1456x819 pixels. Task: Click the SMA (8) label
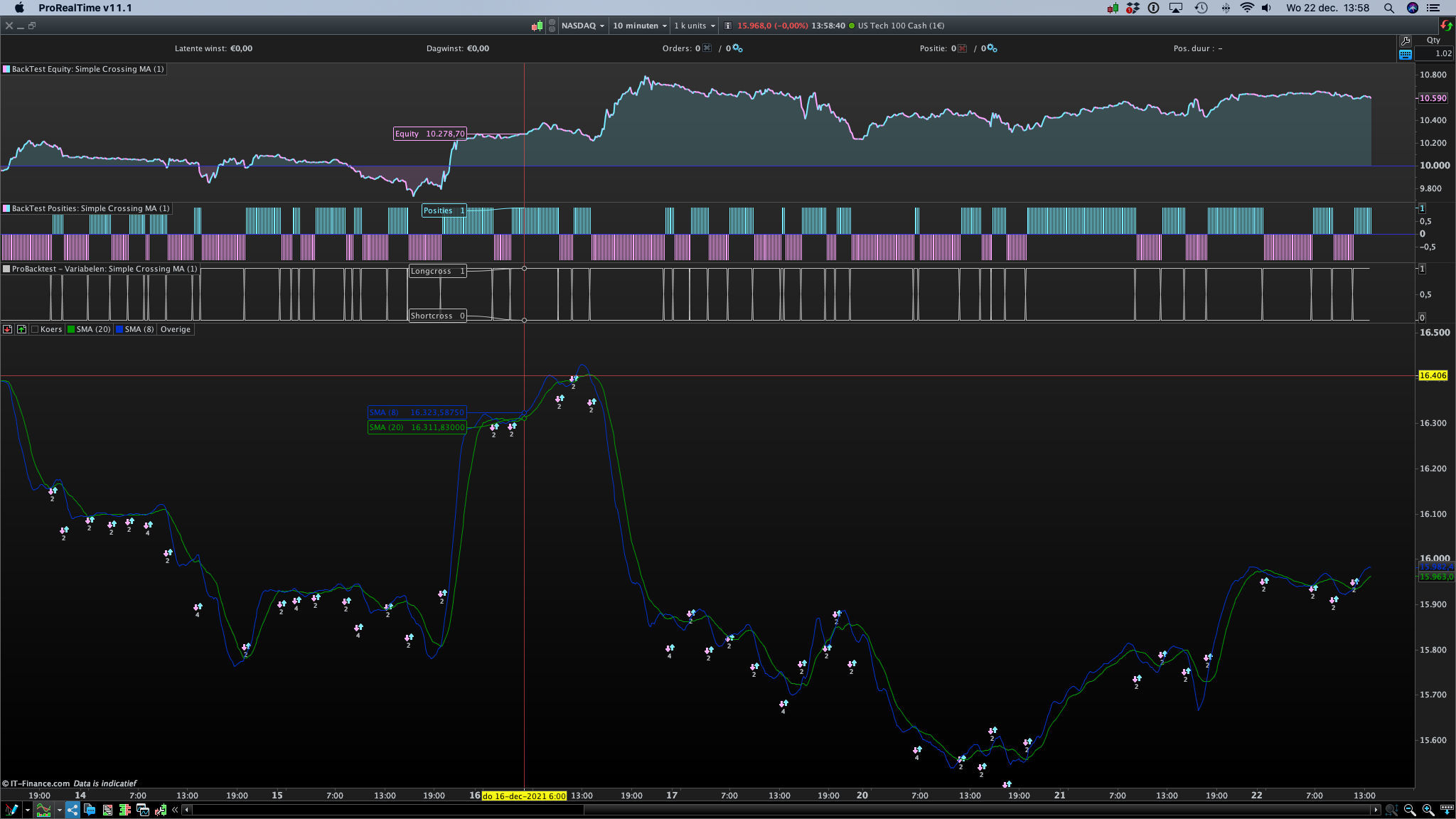(x=139, y=329)
